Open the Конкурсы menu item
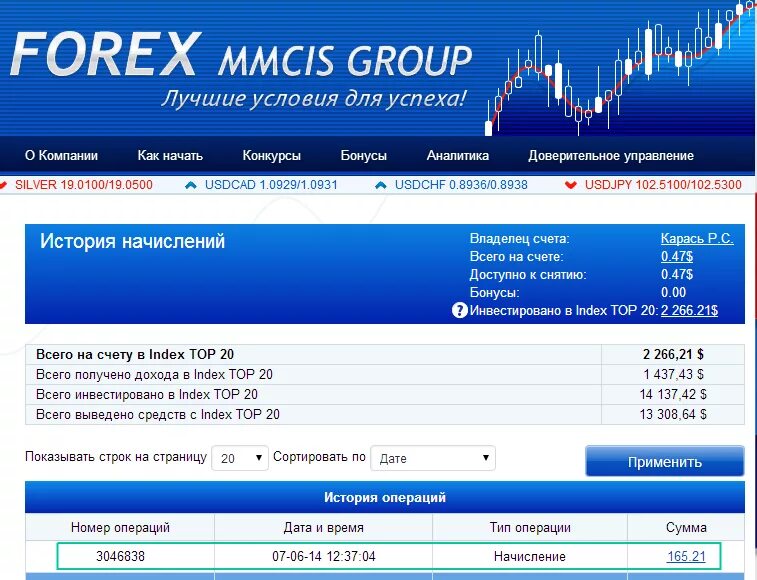 click(x=271, y=156)
